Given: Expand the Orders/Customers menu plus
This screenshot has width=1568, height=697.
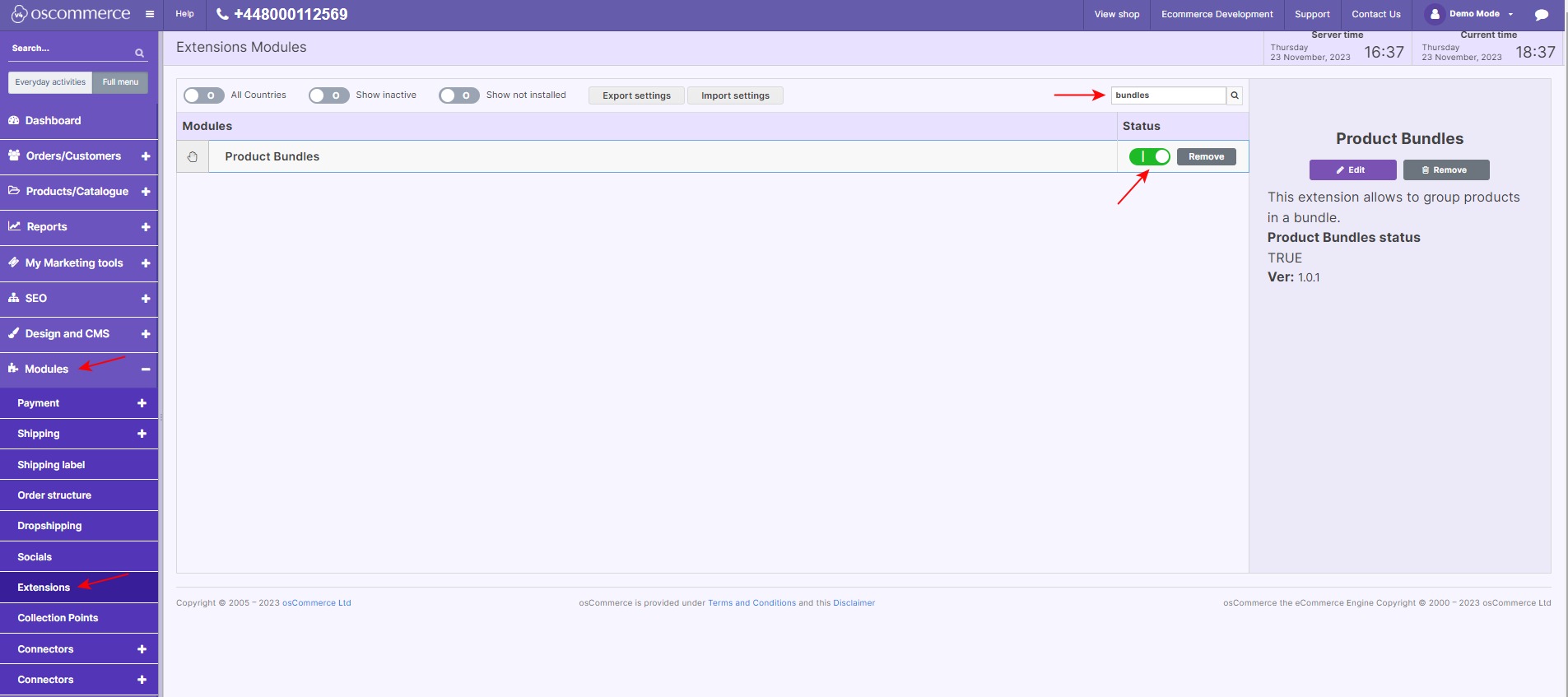Looking at the screenshot, I should tap(146, 156).
